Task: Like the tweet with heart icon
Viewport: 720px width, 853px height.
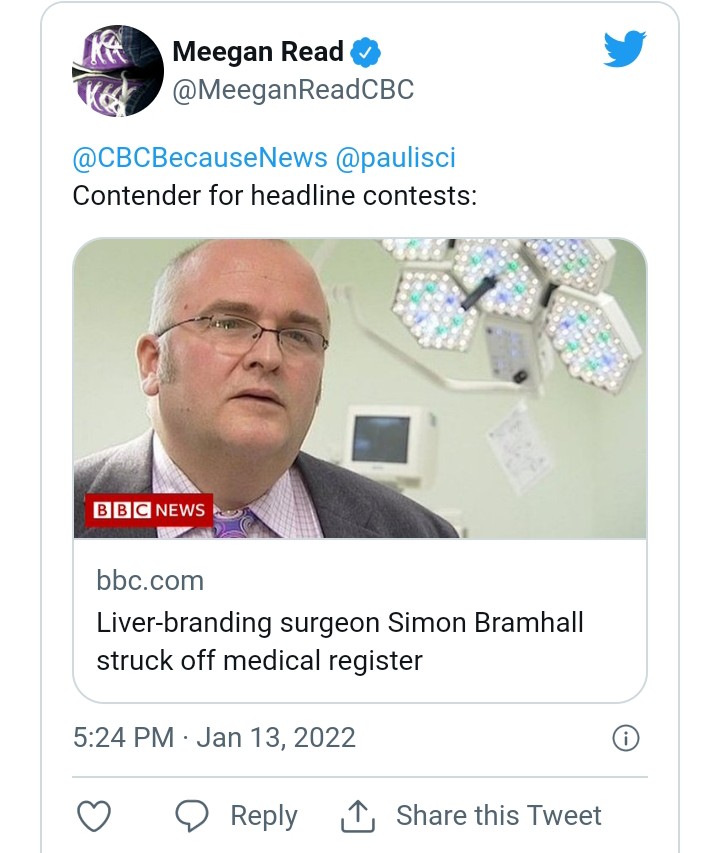Action: point(94,816)
